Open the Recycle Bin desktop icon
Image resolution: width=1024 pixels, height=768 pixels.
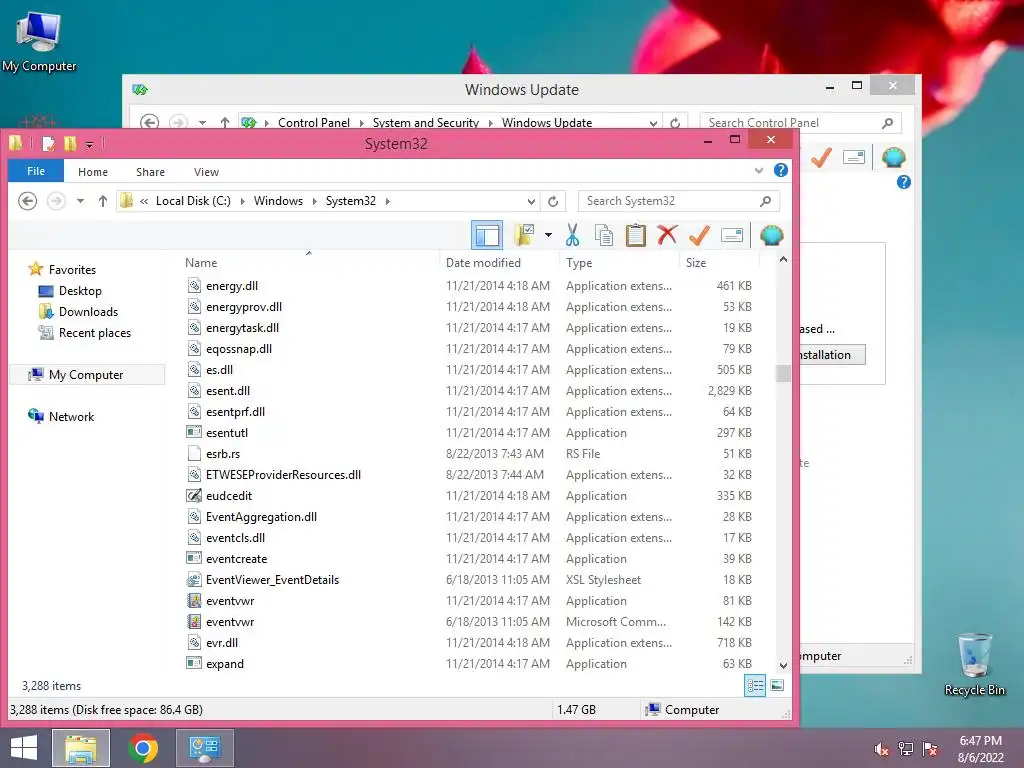pyautogui.click(x=974, y=664)
